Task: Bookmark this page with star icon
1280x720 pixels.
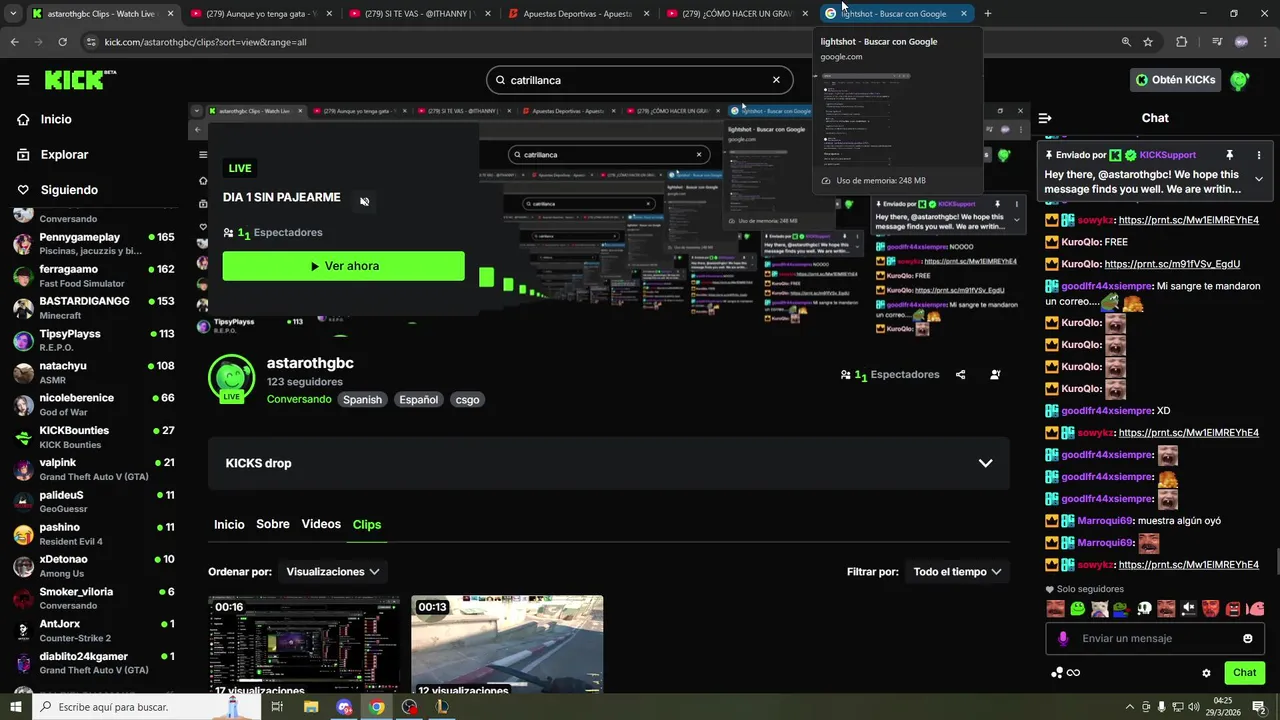Action: click(1148, 42)
